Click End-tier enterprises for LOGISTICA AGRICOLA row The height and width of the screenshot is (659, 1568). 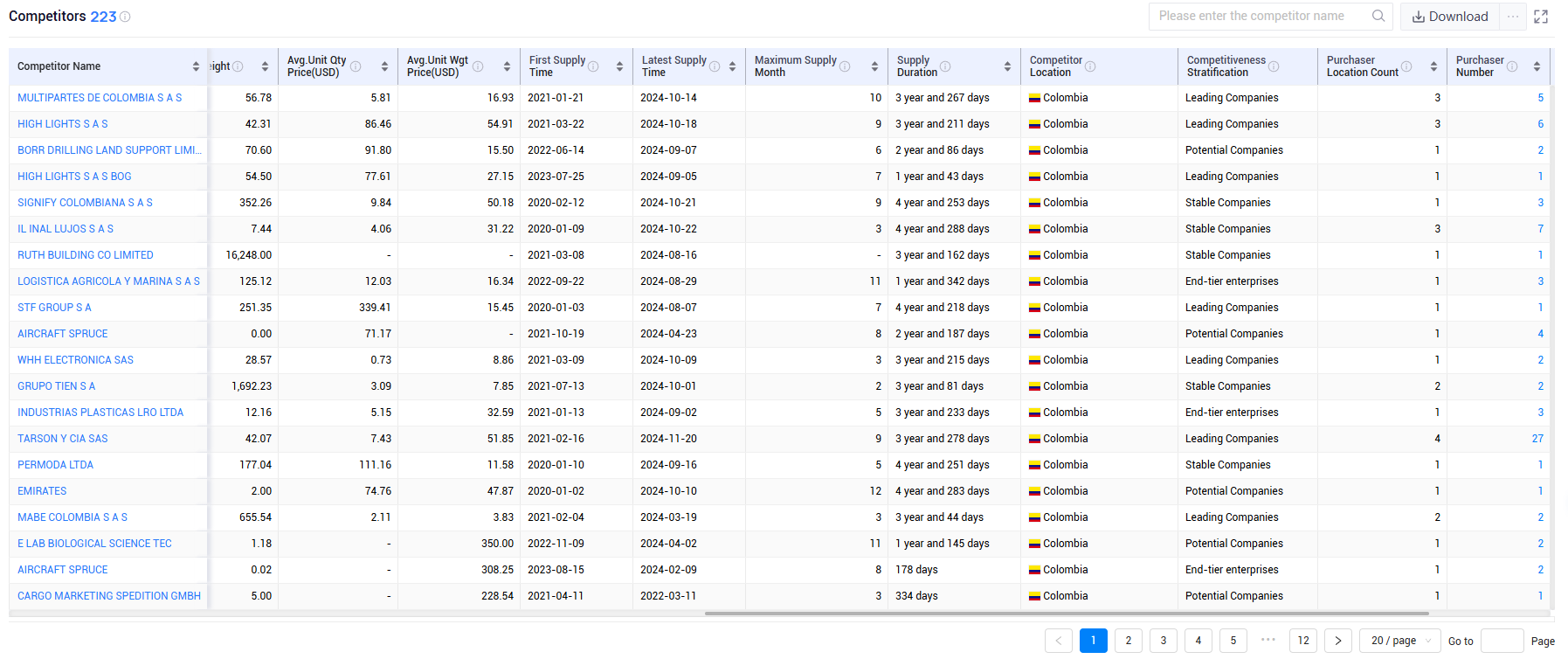pos(1232,281)
